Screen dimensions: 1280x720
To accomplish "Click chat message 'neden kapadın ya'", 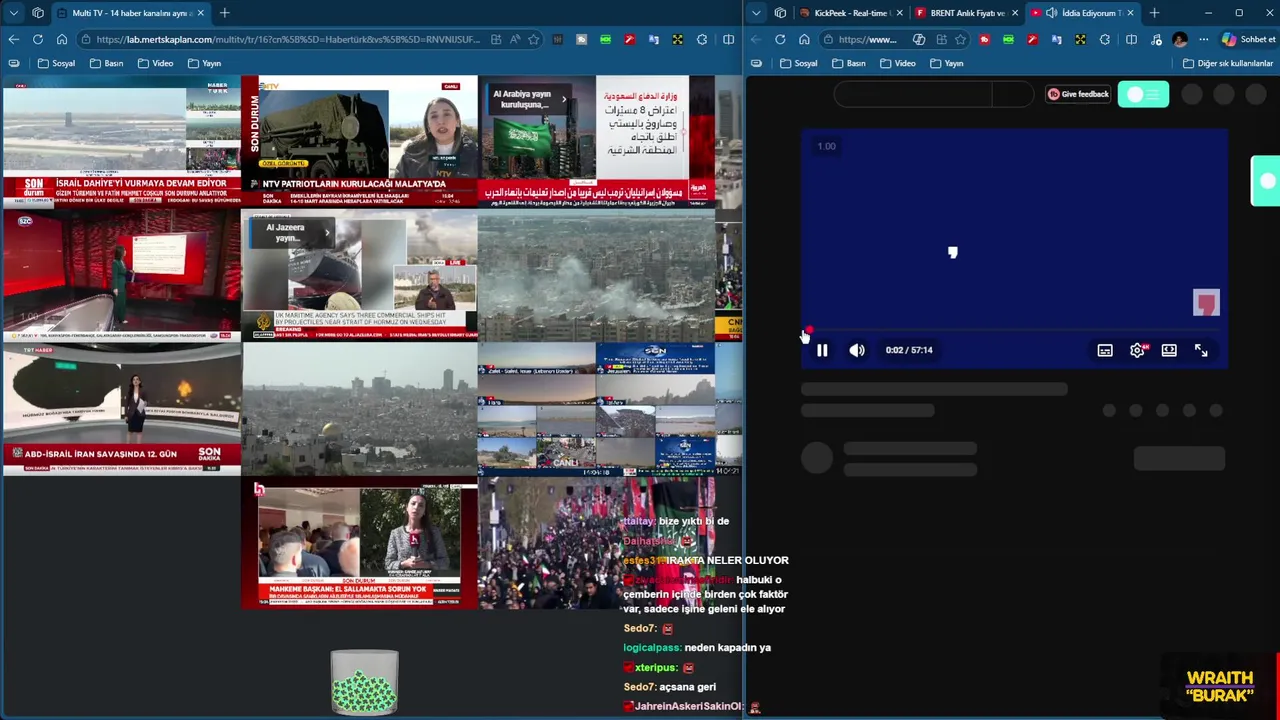I will tap(727, 647).
